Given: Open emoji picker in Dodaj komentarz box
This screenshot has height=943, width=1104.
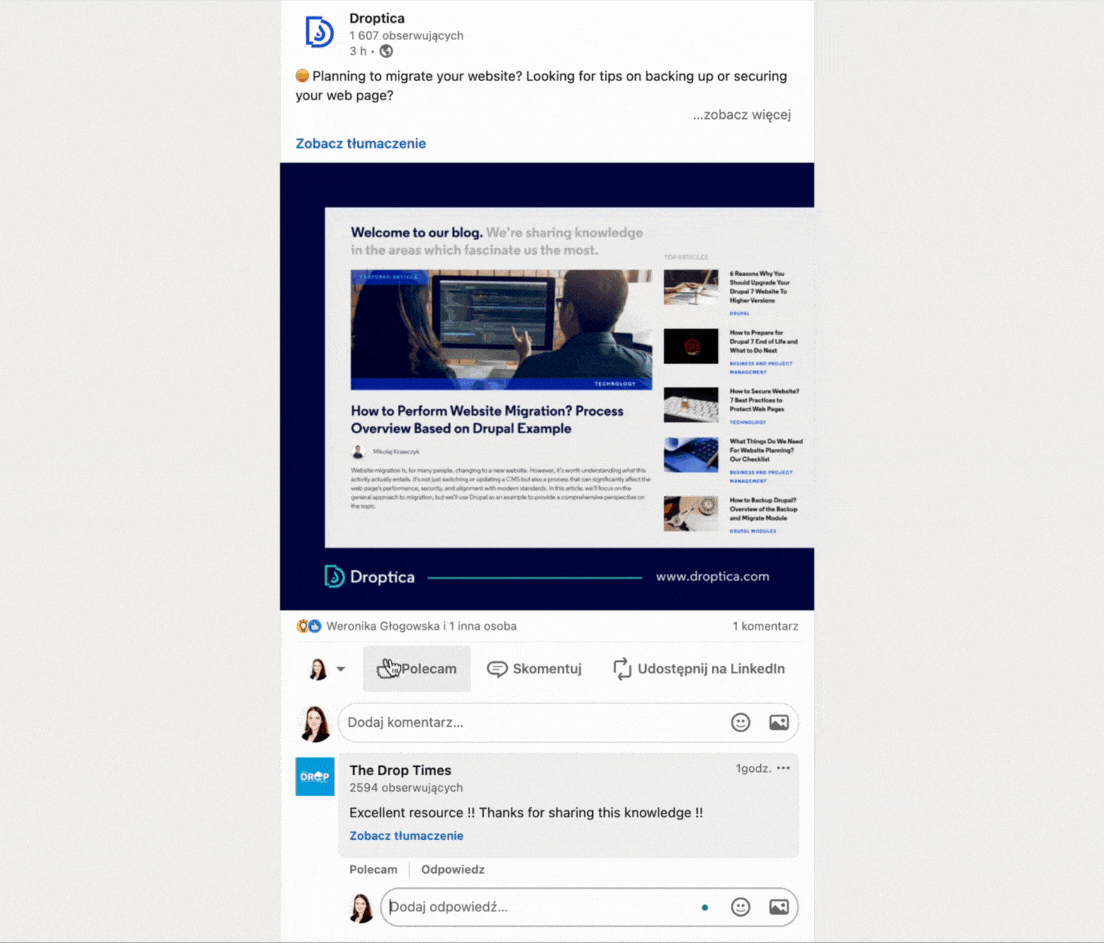Looking at the screenshot, I should pos(741,723).
